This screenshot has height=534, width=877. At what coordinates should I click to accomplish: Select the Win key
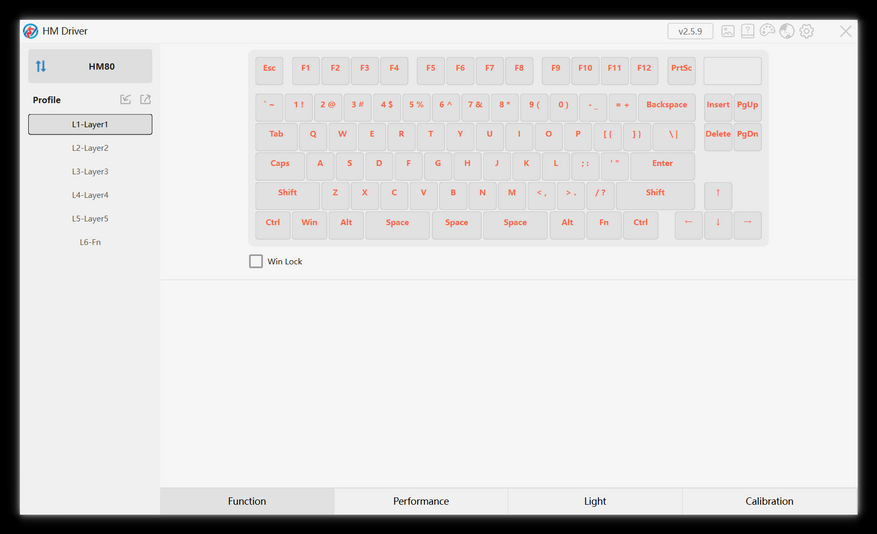pyautogui.click(x=309, y=225)
